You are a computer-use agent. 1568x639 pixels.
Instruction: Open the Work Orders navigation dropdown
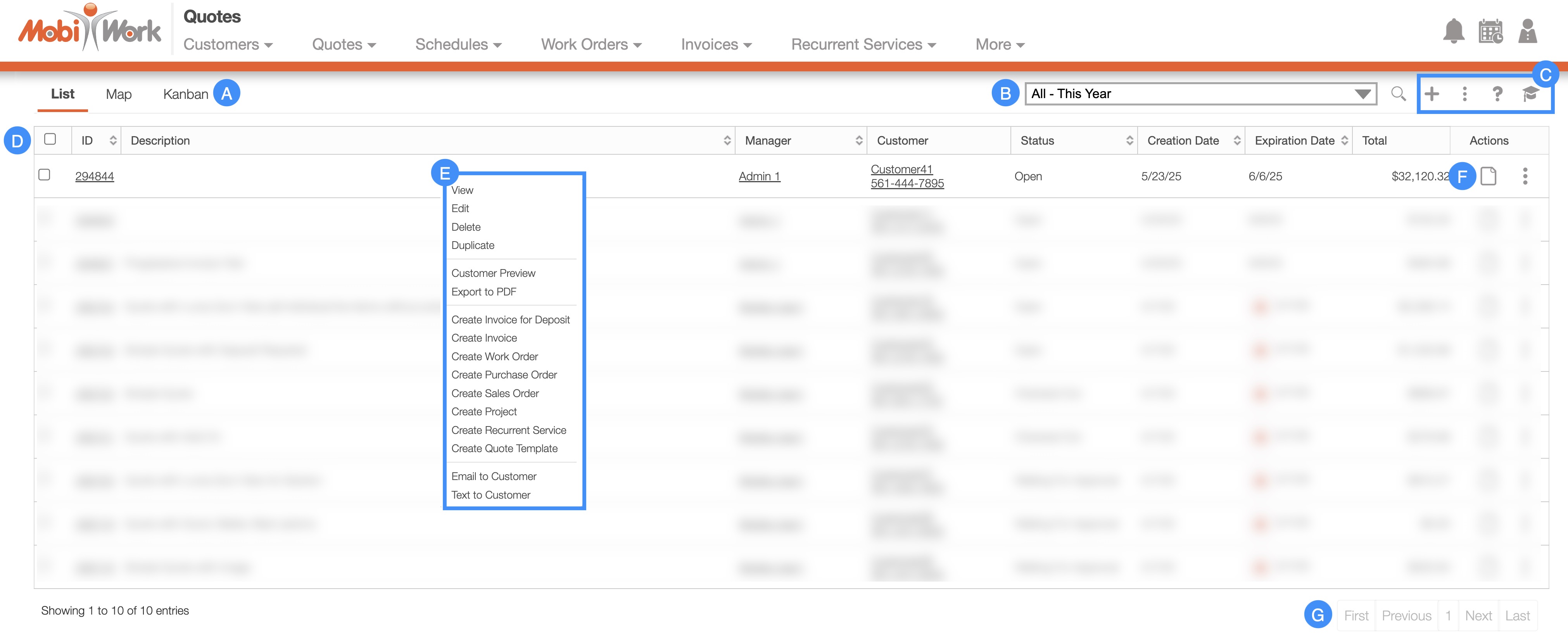(x=591, y=45)
